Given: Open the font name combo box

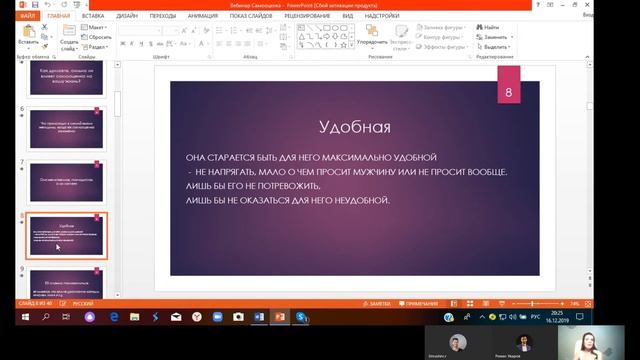Looking at the screenshot, I should [x=140, y=31].
